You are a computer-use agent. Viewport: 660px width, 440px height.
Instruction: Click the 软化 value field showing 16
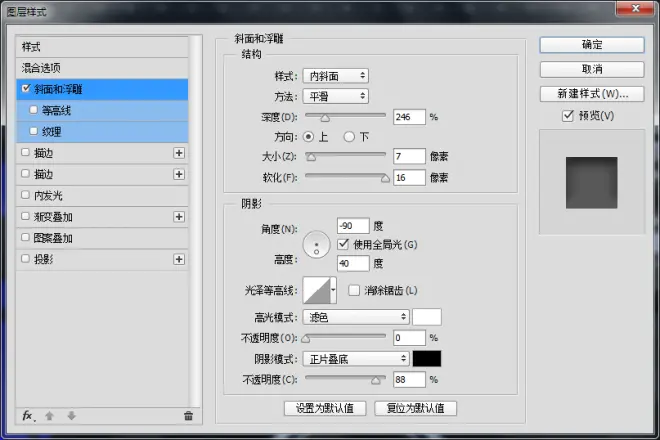tap(409, 177)
